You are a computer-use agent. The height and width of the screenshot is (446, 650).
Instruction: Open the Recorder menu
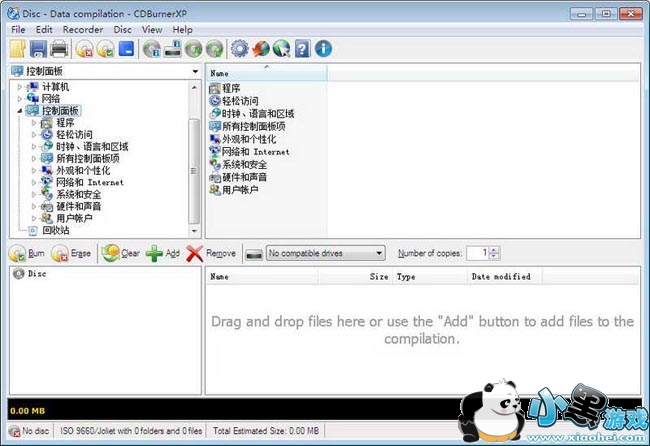[x=82, y=29]
